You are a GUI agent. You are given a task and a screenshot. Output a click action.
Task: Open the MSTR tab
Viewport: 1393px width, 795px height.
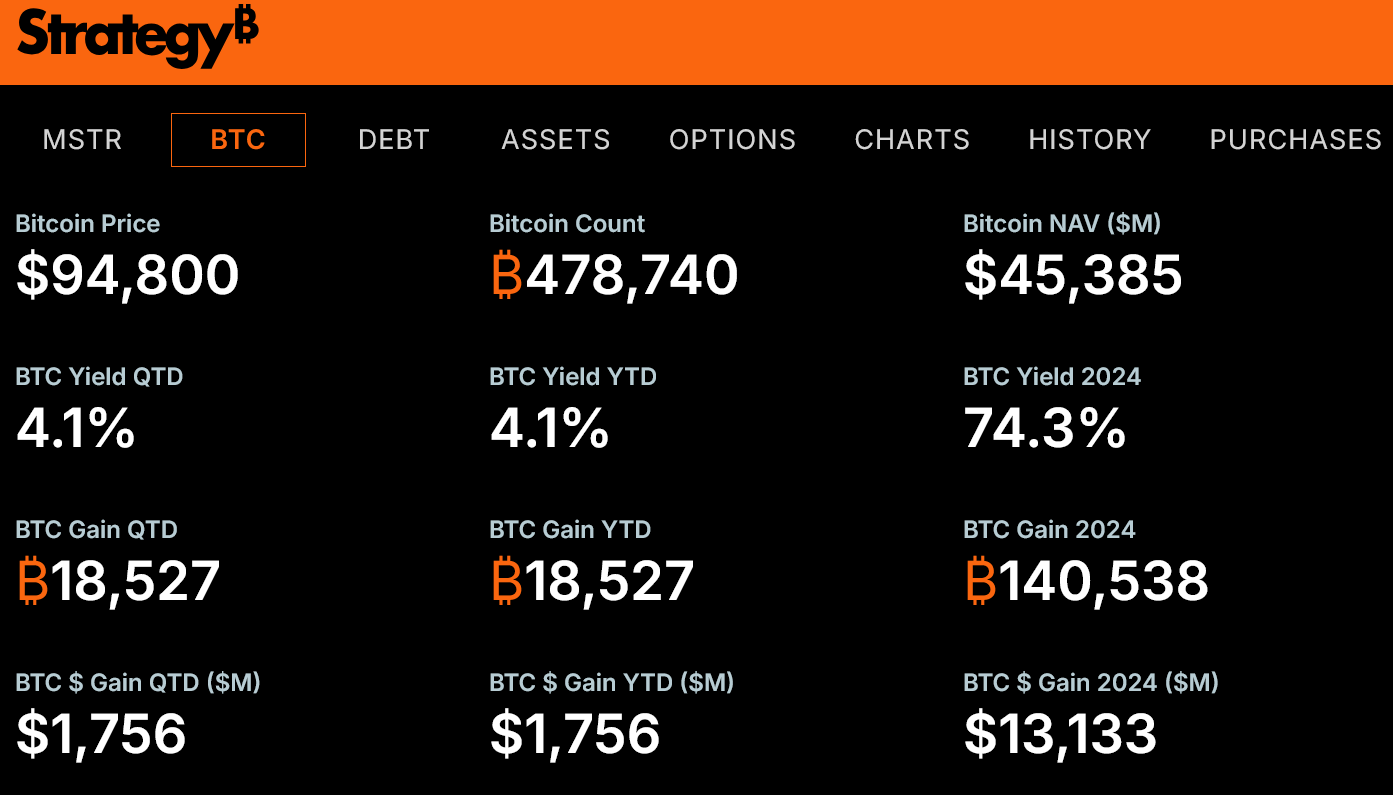pos(82,139)
